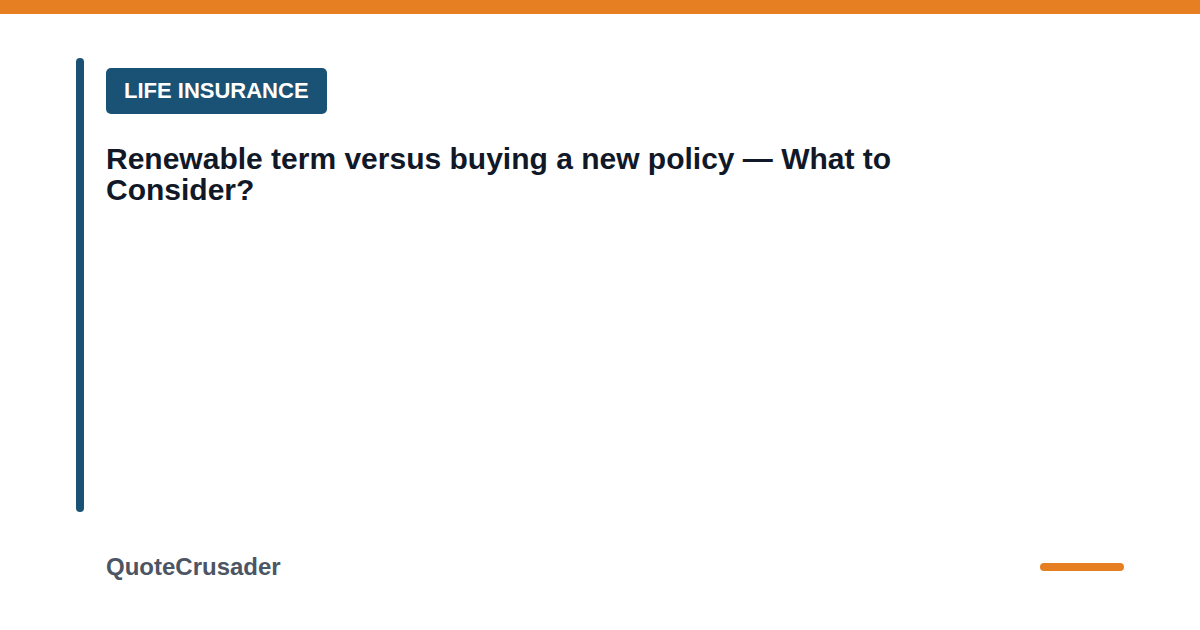Click the words "What to" in the headline

[836, 159]
